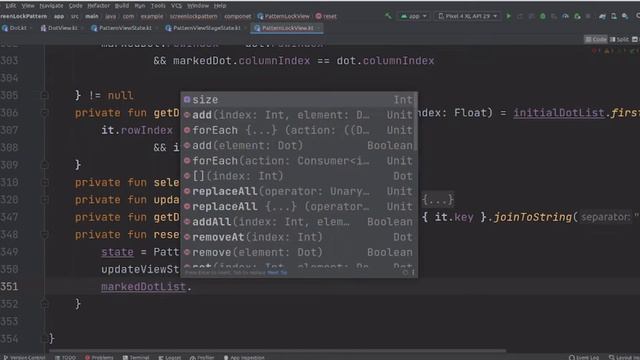Choose add(element: Dot) suggestion

click(x=298, y=146)
